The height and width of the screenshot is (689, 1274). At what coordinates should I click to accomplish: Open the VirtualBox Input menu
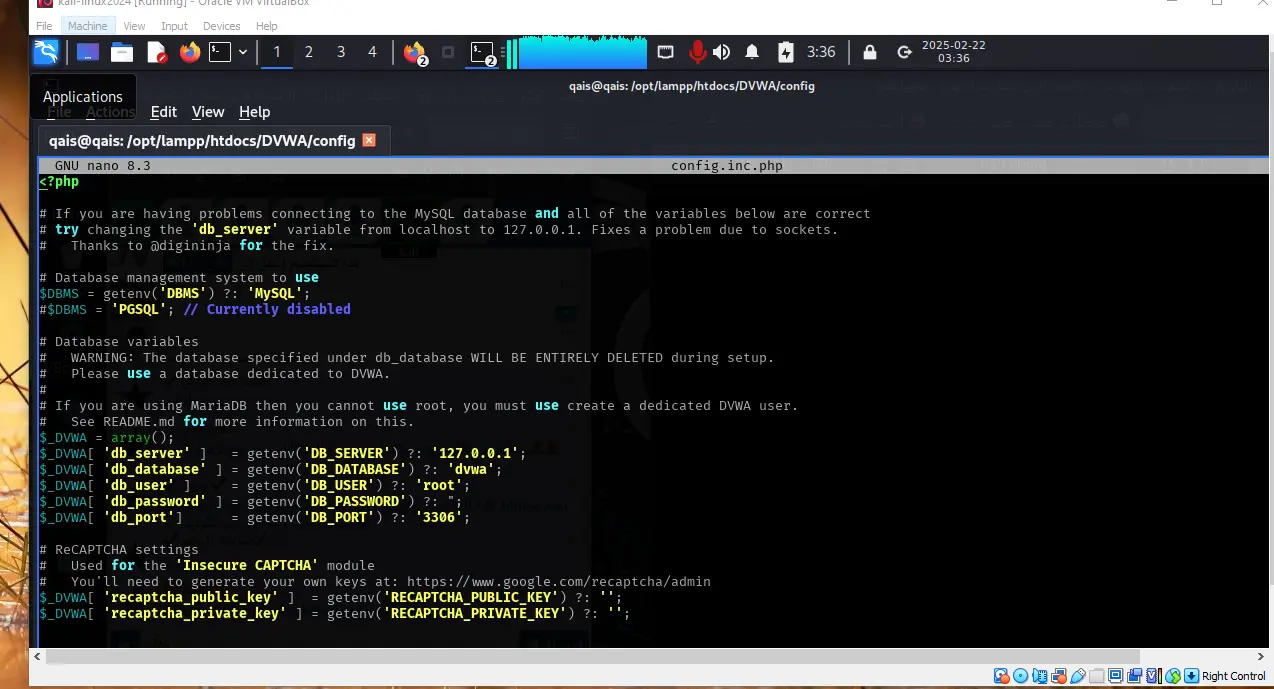[x=174, y=26]
